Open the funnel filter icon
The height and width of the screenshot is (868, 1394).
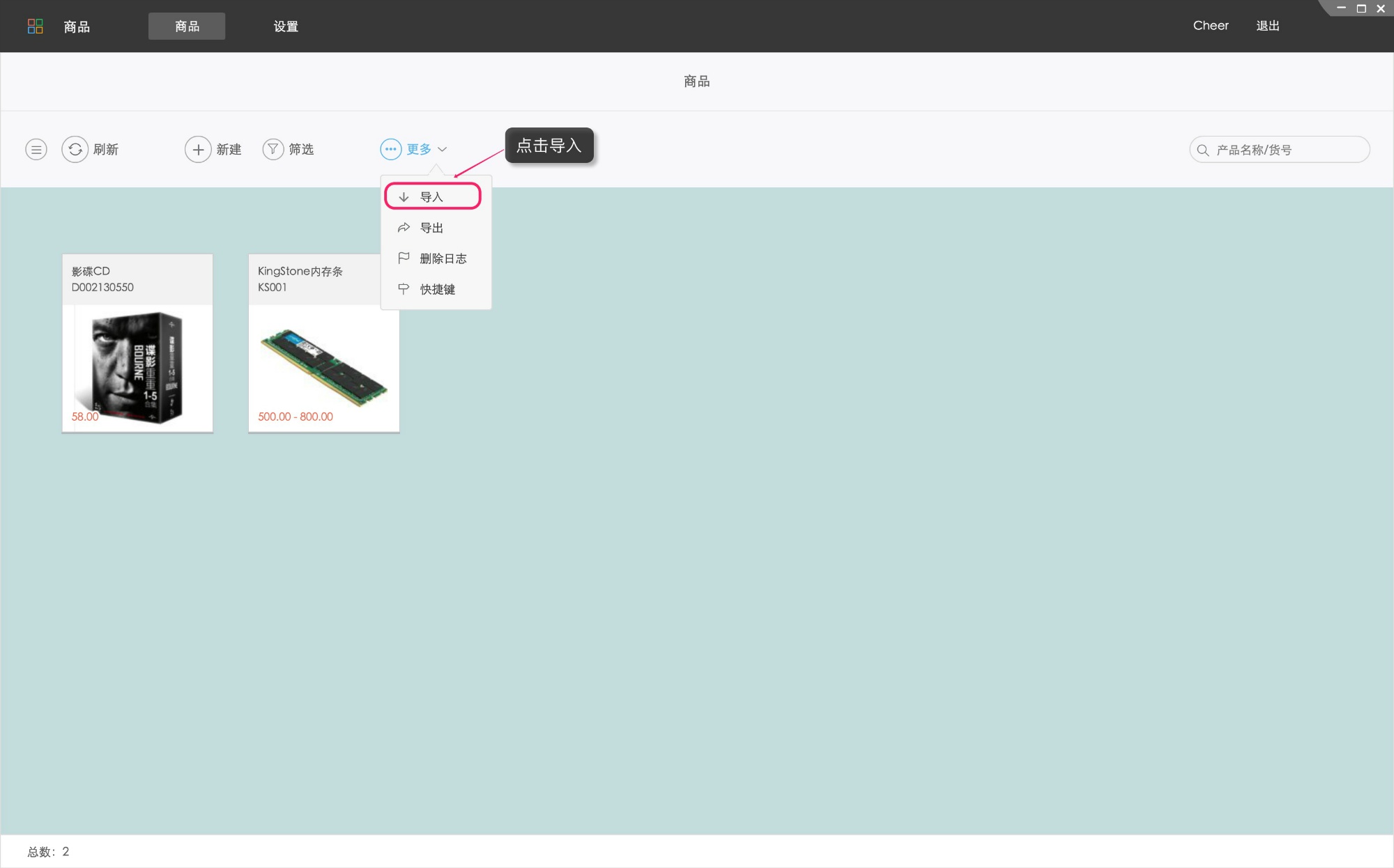(x=273, y=149)
